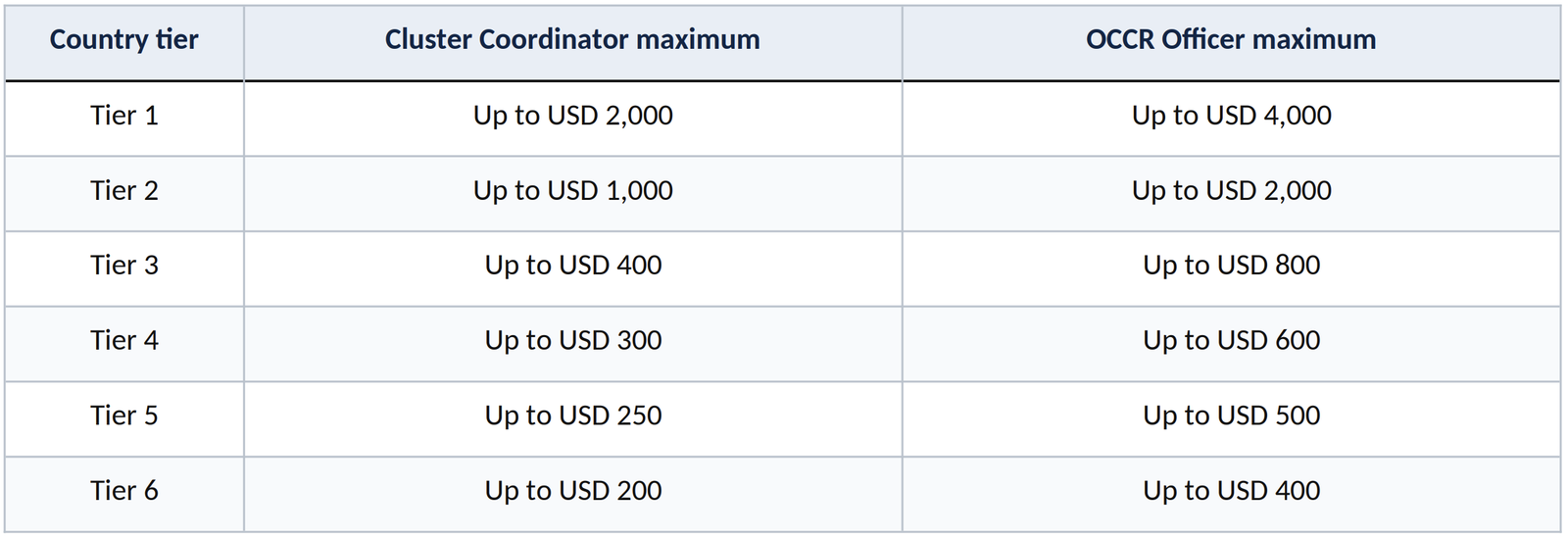Click the Up to USD 250 cell

click(572, 416)
